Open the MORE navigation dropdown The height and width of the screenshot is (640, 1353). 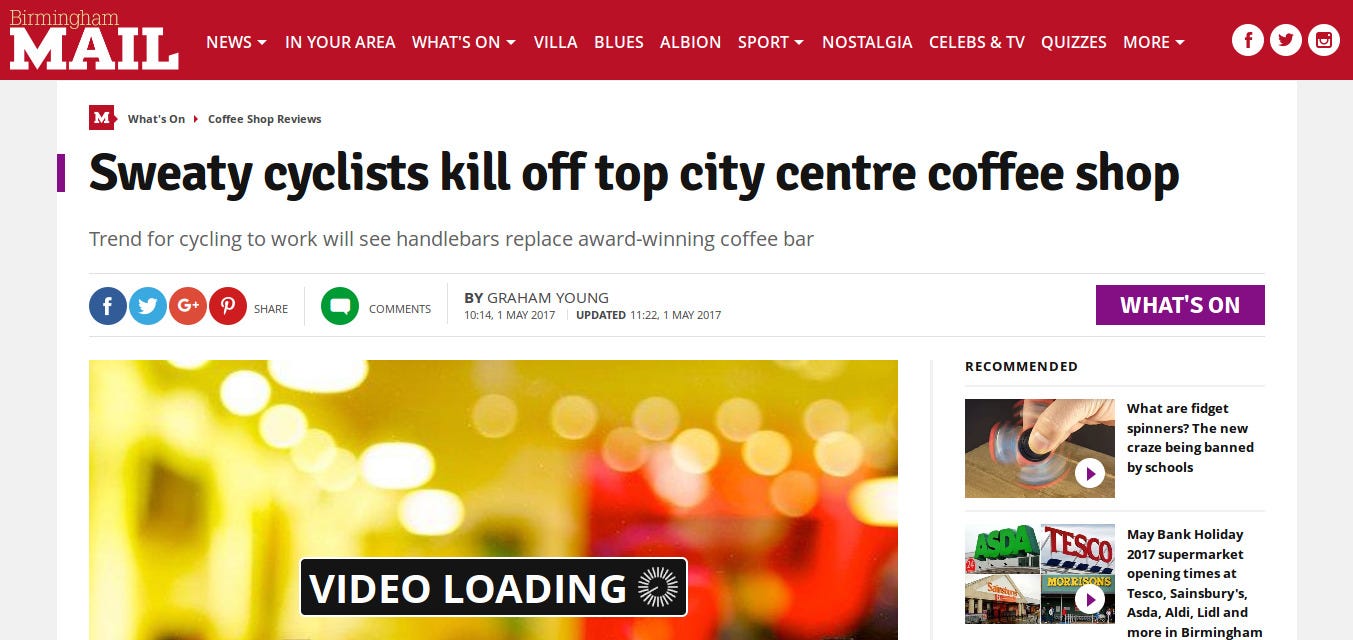click(1154, 42)
